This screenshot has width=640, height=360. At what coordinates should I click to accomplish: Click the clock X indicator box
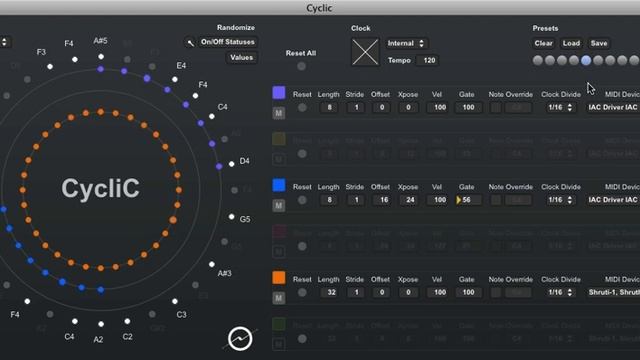tap(365, 52)
